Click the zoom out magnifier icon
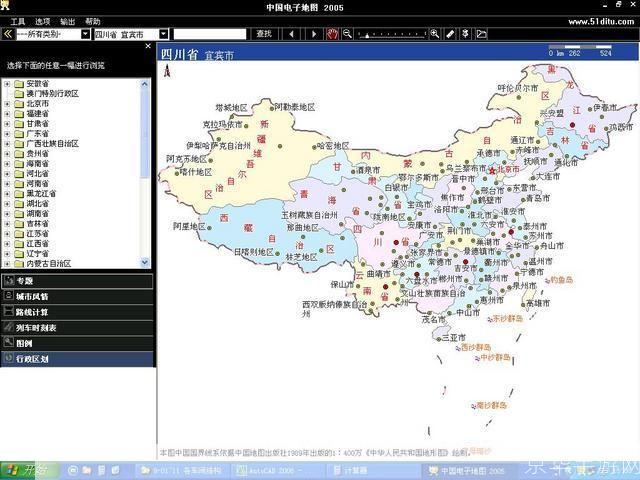This screenshot has width=640, height=480. [347, 34]
